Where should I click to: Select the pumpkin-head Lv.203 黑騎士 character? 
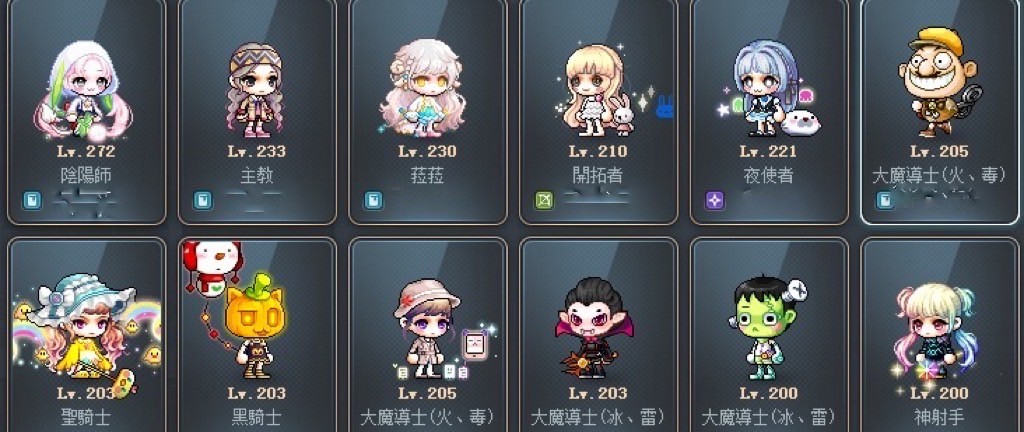point(257,335)
